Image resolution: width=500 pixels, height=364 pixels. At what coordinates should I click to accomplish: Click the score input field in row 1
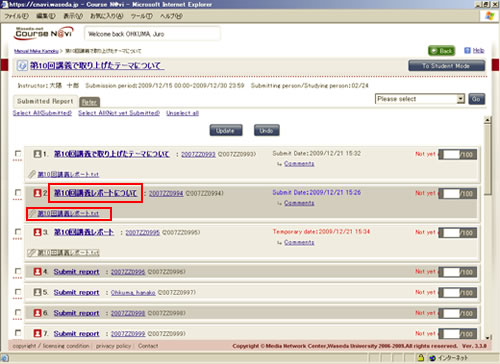pos(450,154)
